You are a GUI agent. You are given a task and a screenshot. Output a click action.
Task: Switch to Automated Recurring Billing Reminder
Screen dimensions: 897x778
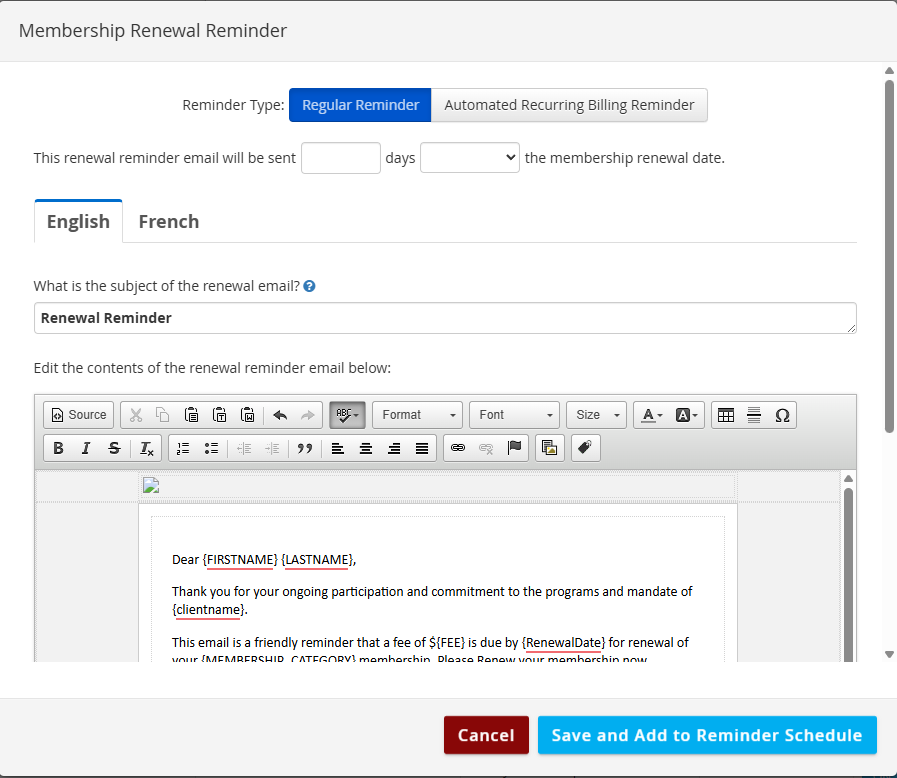pyautogui.click(x=569, y=105)
